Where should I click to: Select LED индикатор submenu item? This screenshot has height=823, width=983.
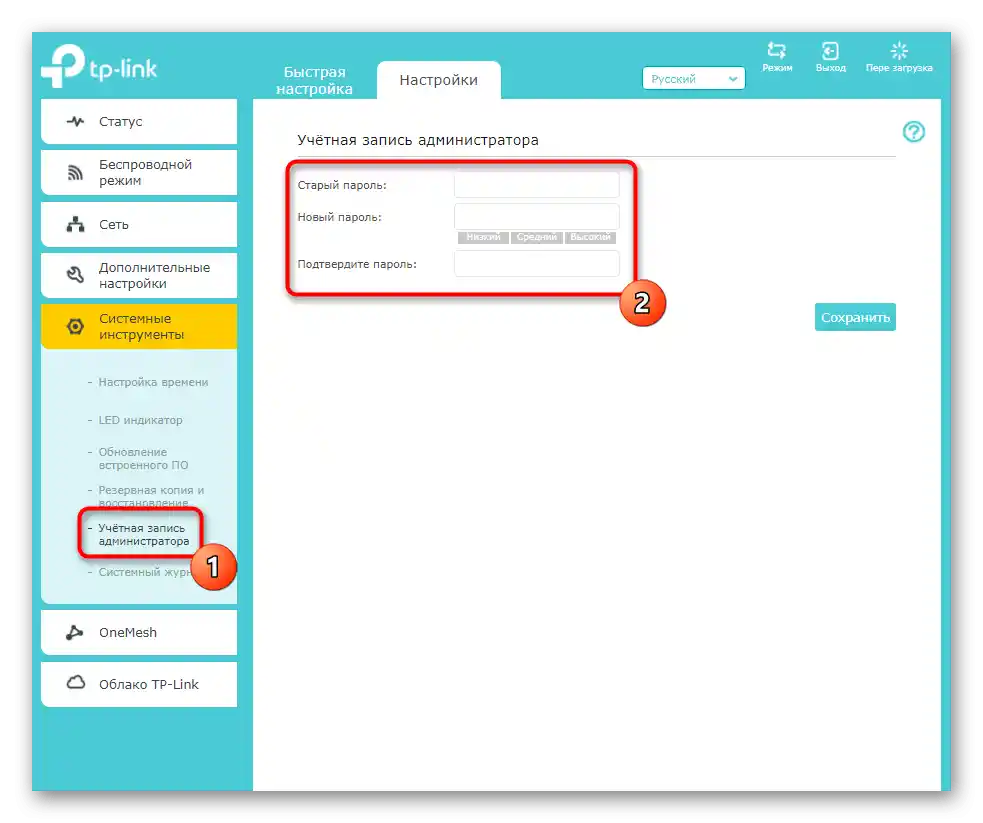coord(140,420)
